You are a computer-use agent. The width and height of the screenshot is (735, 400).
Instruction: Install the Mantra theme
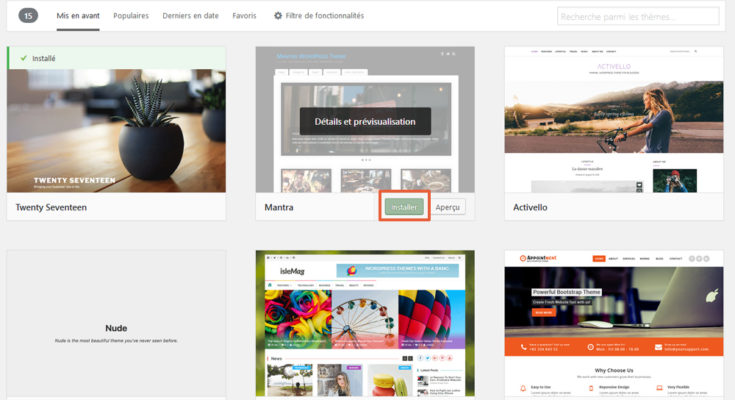[404, 207]
